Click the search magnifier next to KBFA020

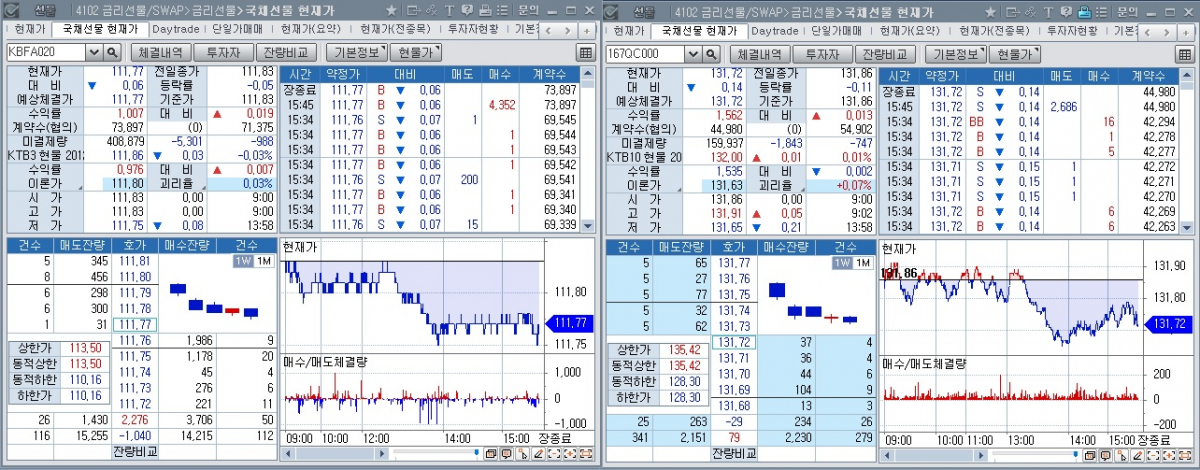point(112,52)
